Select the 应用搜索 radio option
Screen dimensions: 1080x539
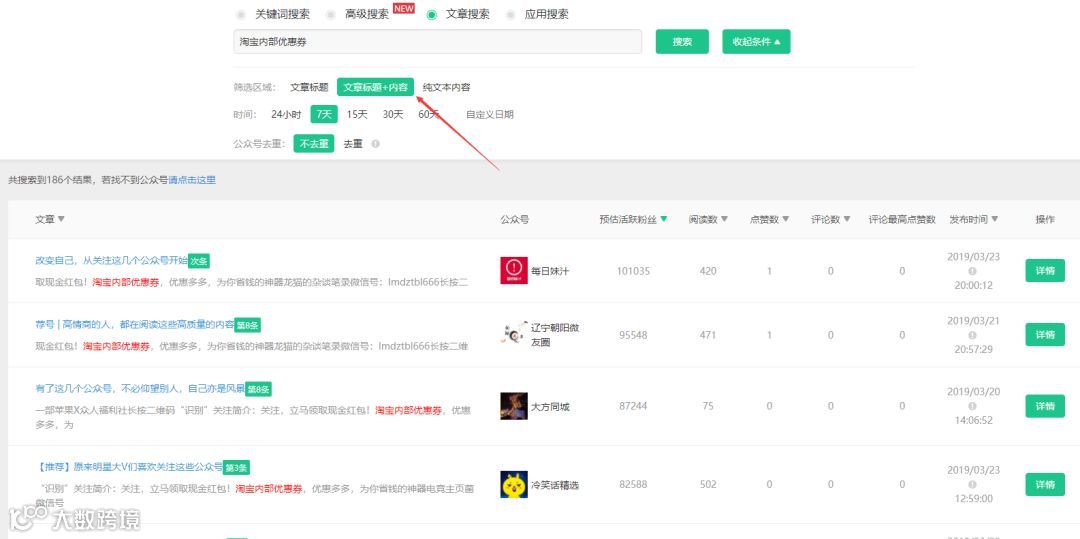click(510, 14)
